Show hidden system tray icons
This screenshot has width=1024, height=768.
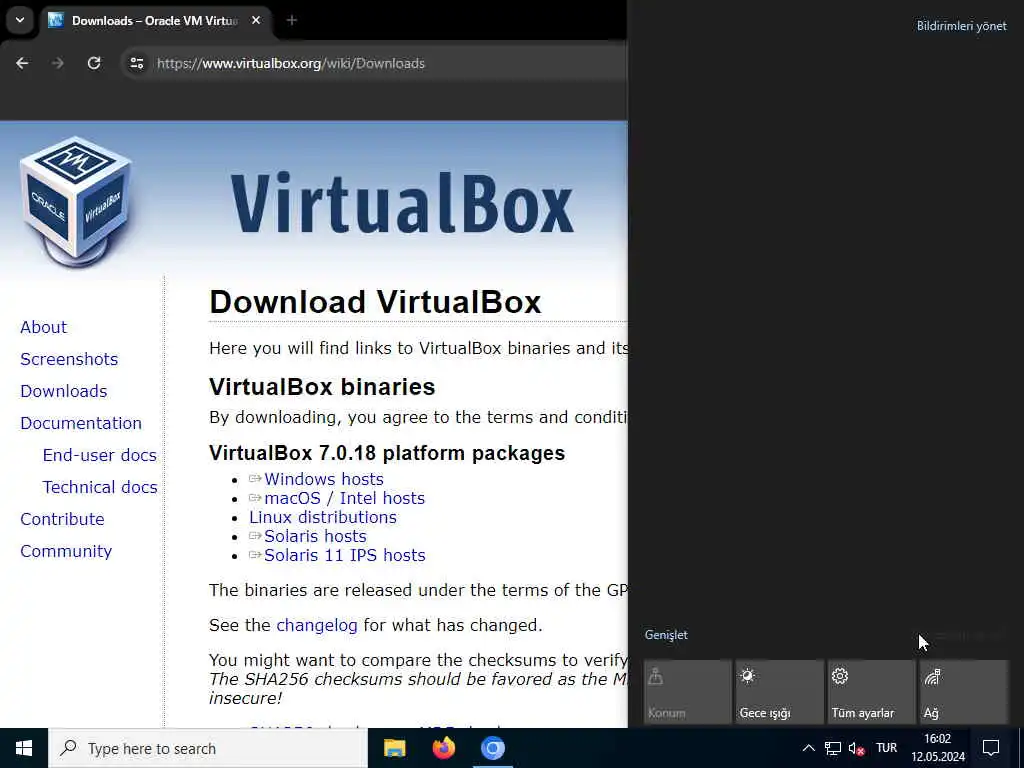click(808, 748)
